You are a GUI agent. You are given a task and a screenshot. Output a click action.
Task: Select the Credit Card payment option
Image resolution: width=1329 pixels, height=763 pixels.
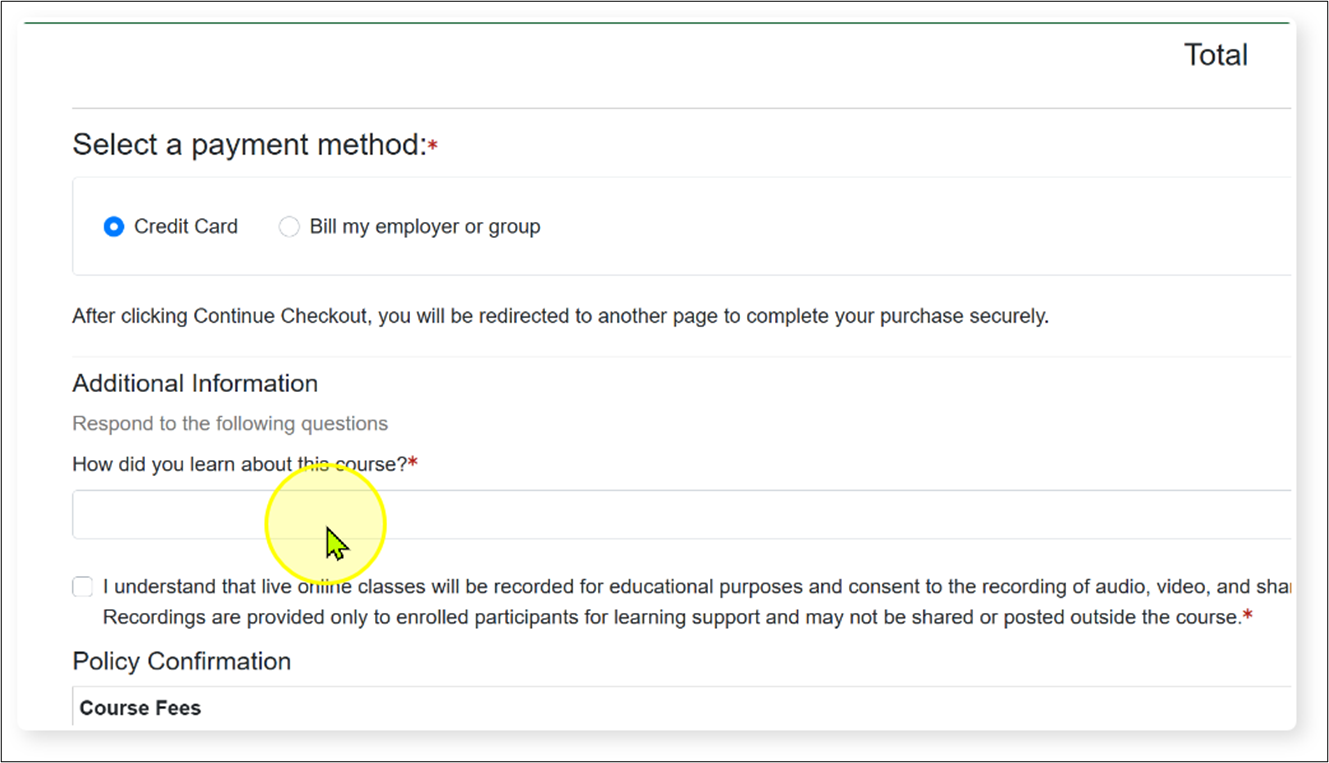pyautogui.click(x=114, y=226)
